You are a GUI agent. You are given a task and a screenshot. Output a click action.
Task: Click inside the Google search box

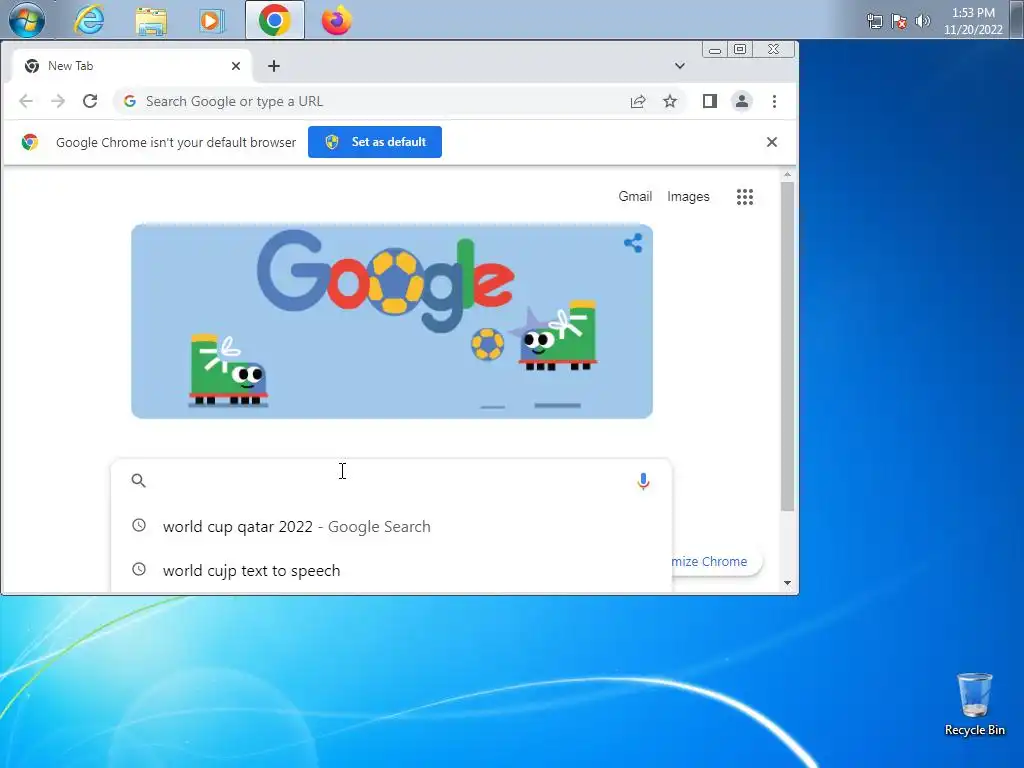[391, 481]
